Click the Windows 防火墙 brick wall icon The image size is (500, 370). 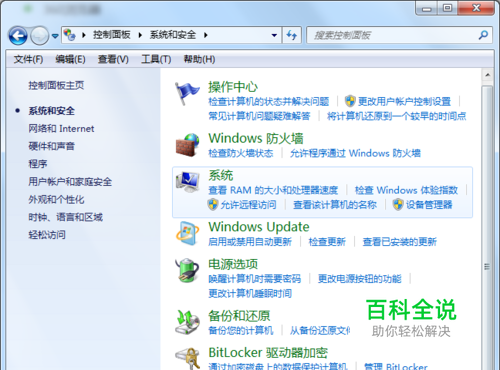point(187,145)
